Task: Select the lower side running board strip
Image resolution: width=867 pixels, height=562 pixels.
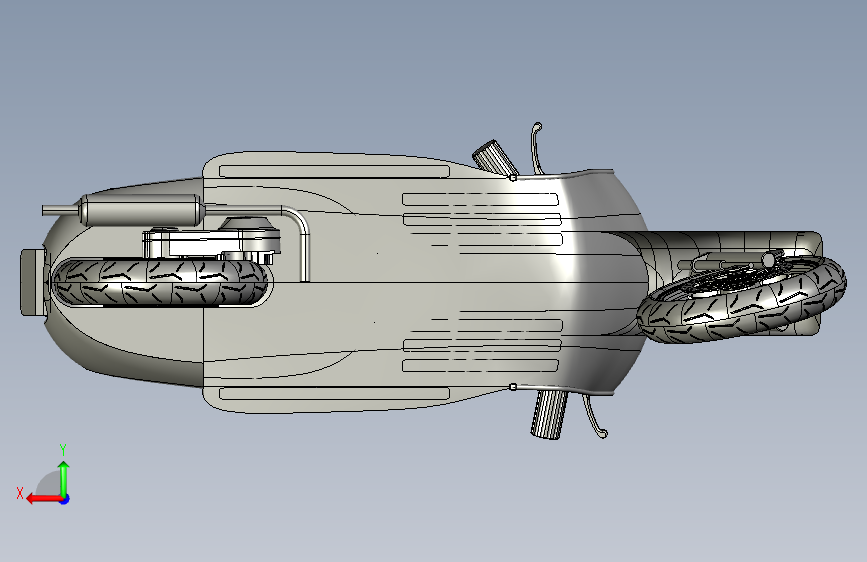Action: (x=335, y=394)
